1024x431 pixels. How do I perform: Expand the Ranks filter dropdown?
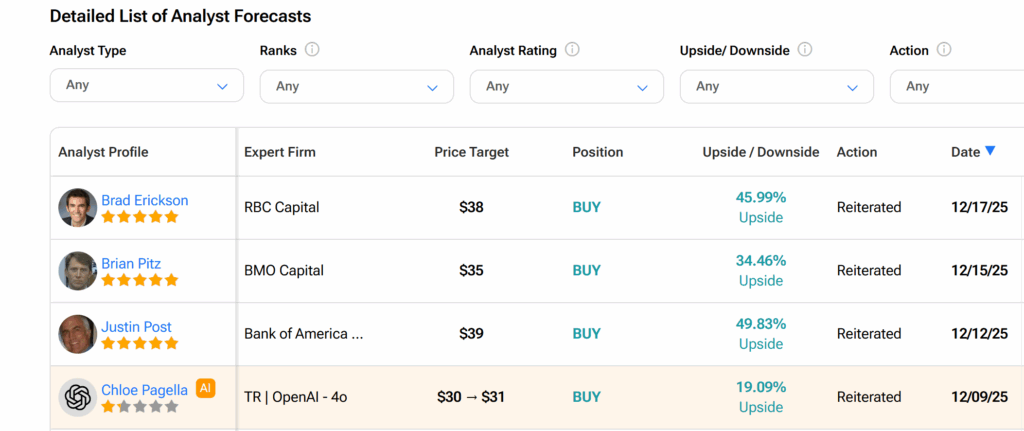tap(357, 86)
